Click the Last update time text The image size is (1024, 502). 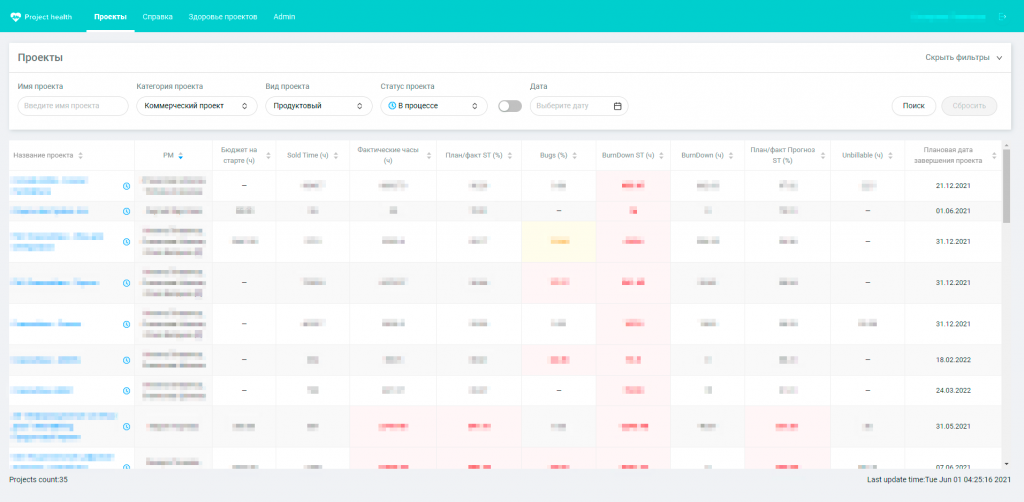940,480
